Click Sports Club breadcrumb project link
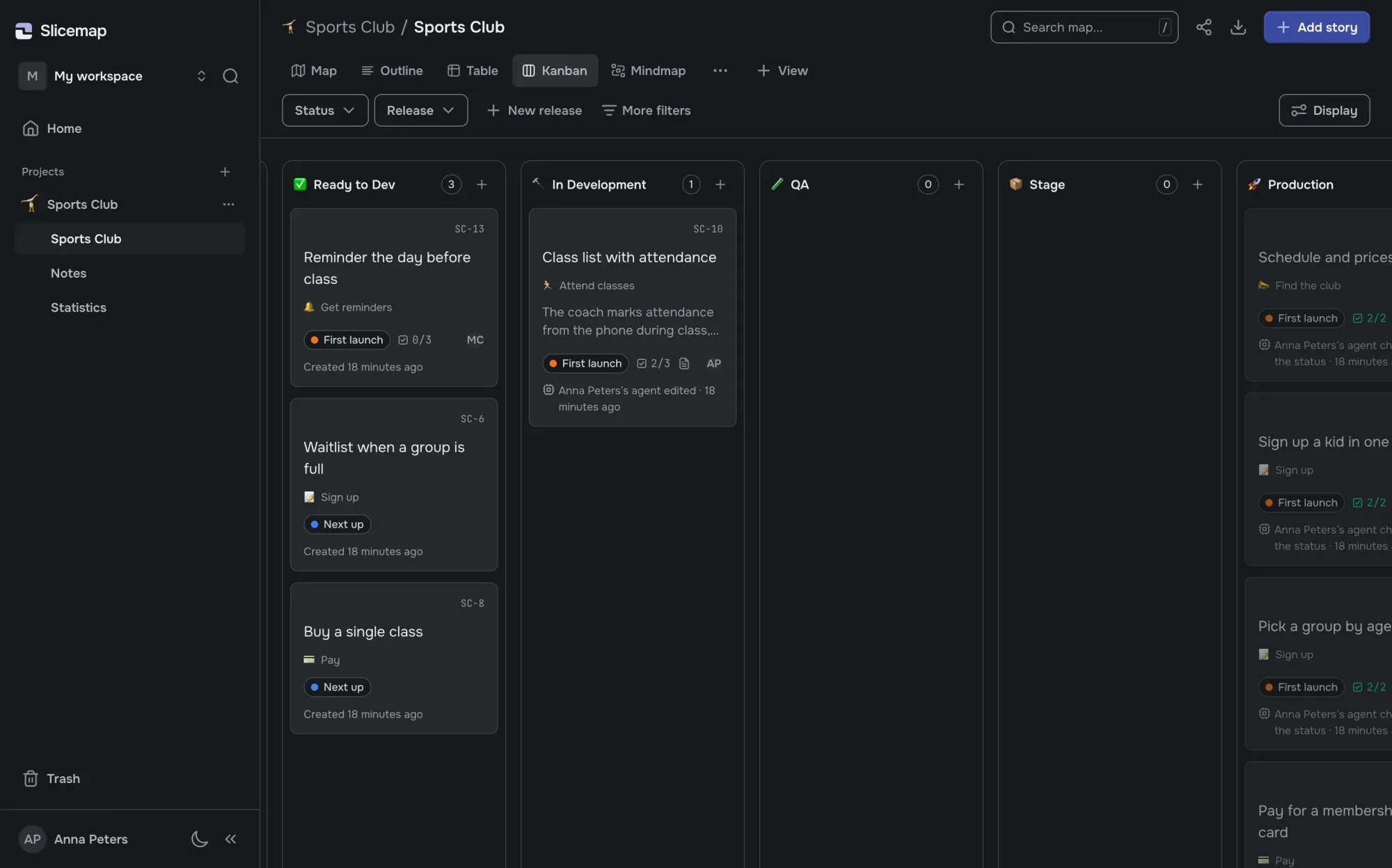This screenshot has height=868, width=1392. (x=349, y=27)
